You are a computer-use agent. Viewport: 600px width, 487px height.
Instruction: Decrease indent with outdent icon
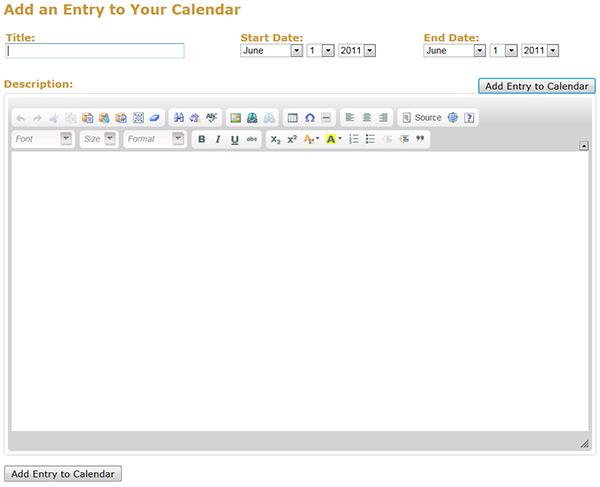pyautogui.click(x=387, y=139)
